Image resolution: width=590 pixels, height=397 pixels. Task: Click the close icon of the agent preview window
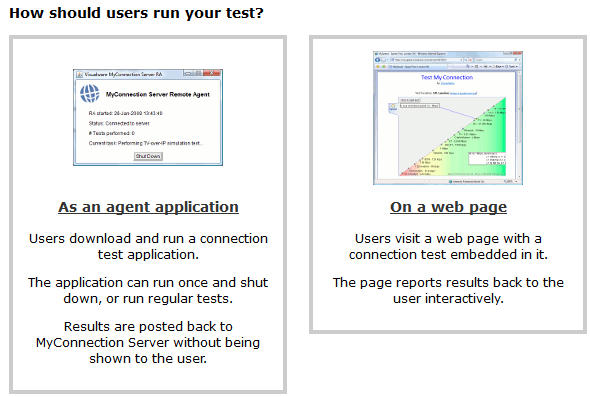[x=212, y=73]
